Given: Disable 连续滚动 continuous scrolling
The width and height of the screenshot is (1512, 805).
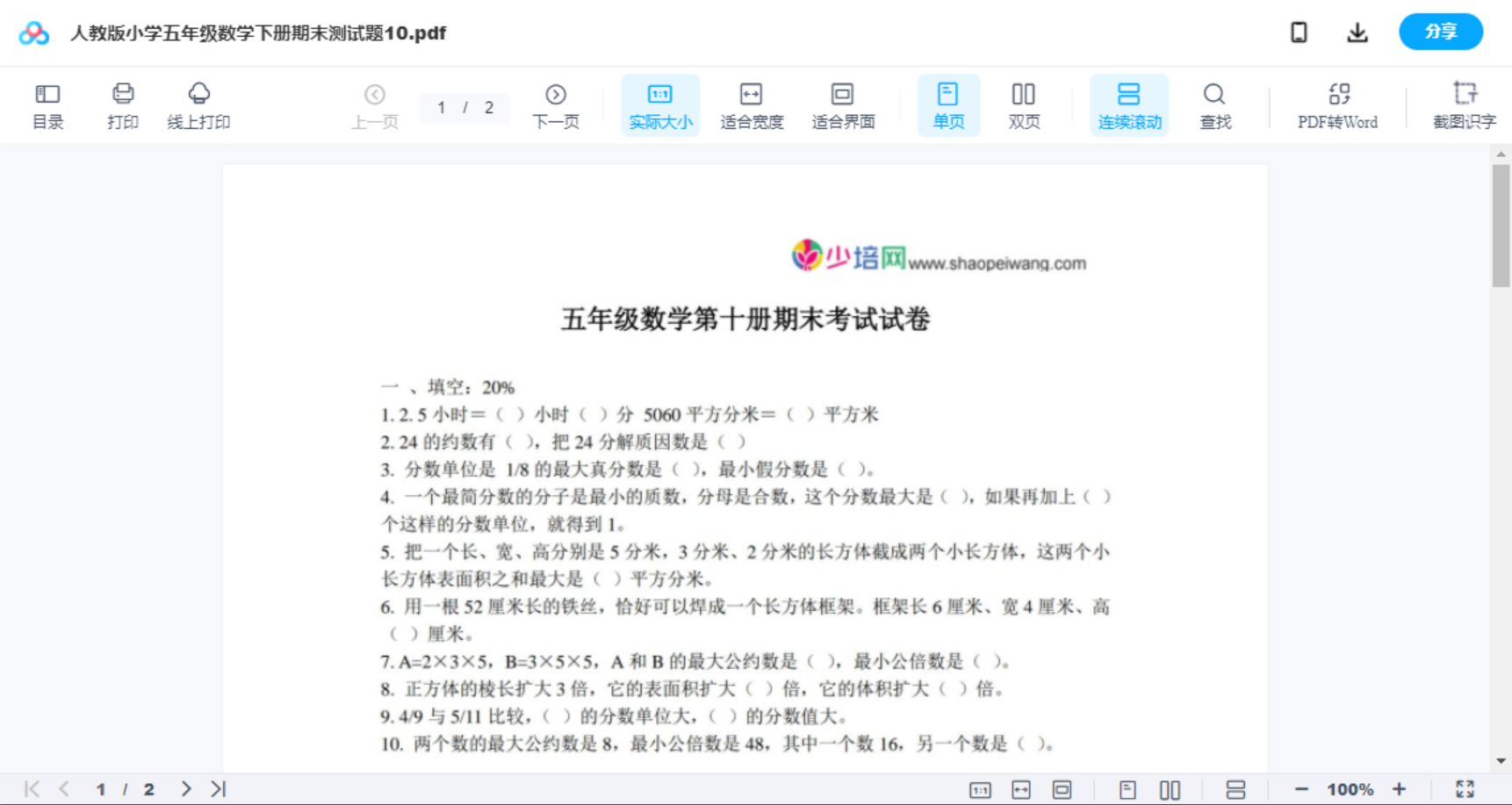Looking at the screenshot, I should pyautogui.click(x=1128, y=104).
